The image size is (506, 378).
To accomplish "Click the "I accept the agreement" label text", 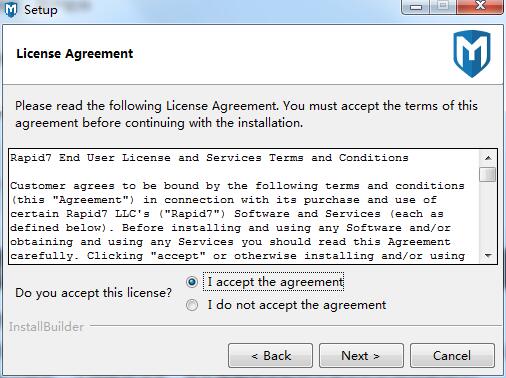I will 275,282.
